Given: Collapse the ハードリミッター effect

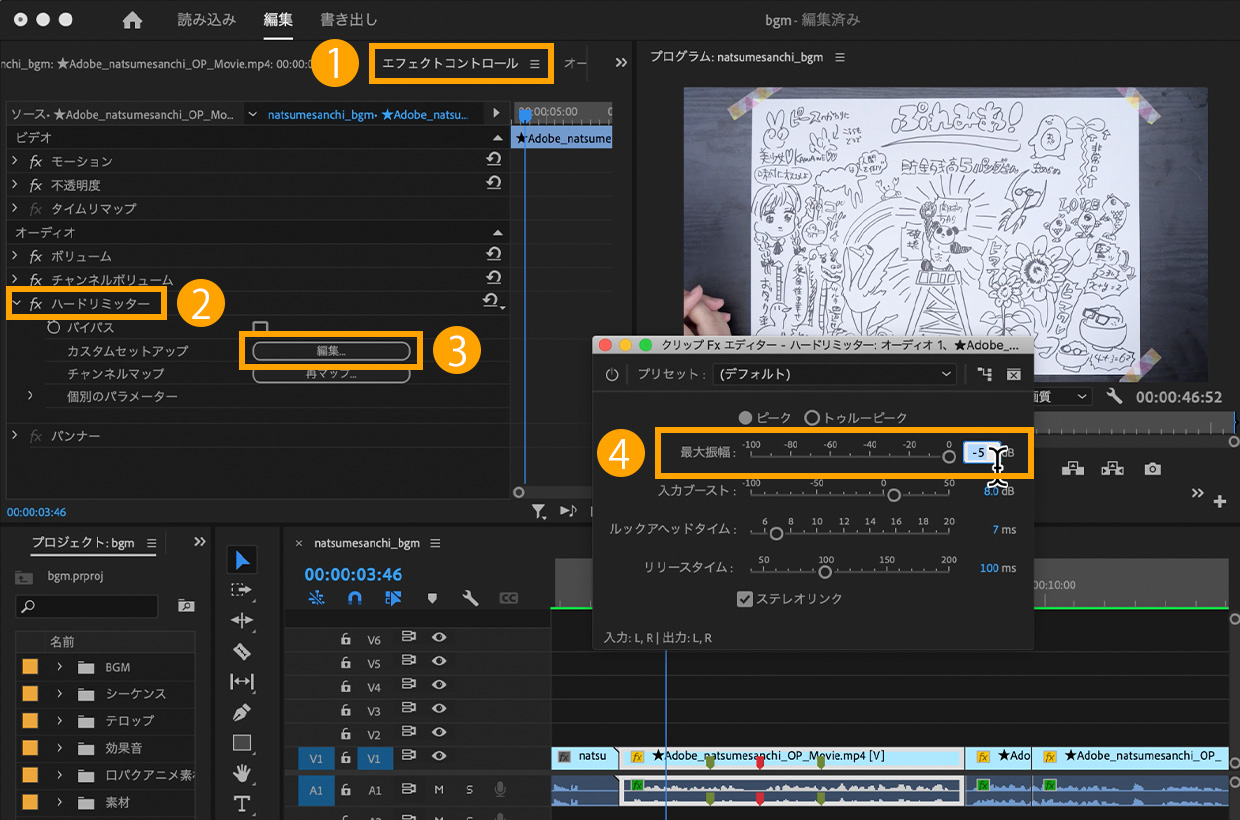Looking at the screenshot, I should pos(16,303).
